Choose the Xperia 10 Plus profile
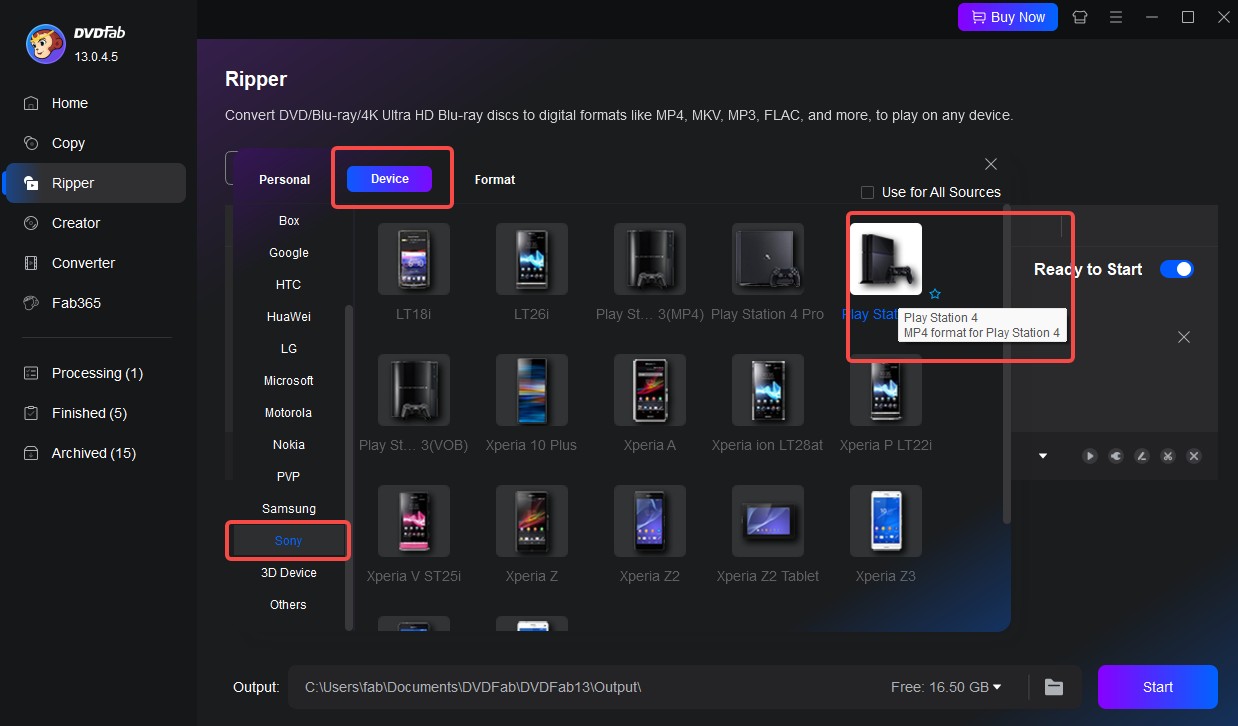The height and width of the screenshot is (726, 1238). click(532, 390)
